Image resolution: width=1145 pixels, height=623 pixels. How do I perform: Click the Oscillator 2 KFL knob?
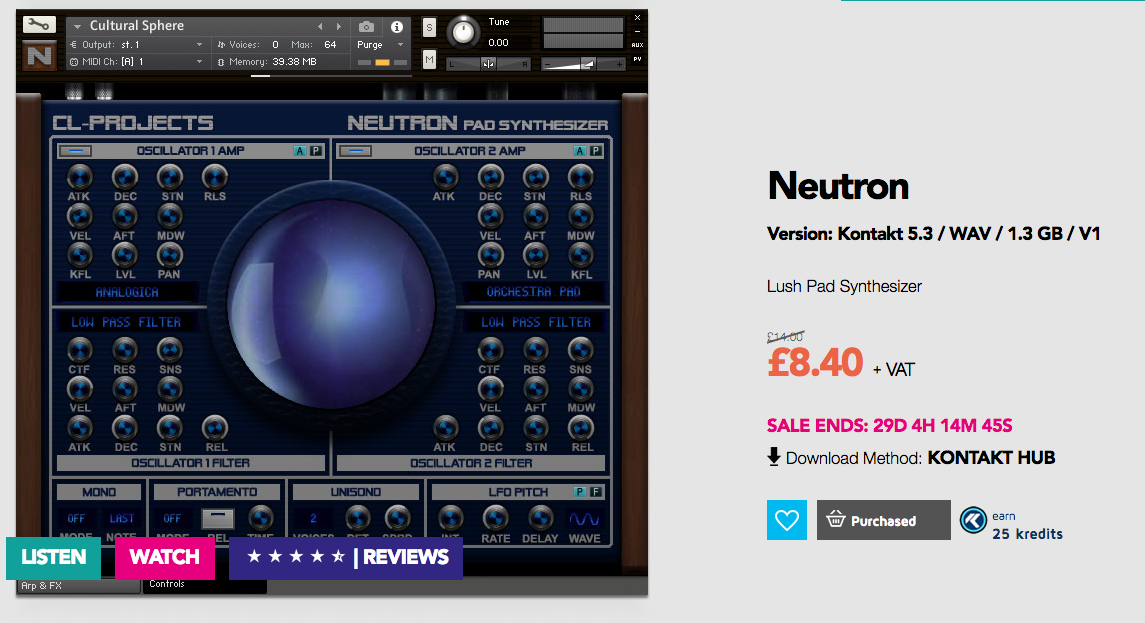[x=581, y=255]
